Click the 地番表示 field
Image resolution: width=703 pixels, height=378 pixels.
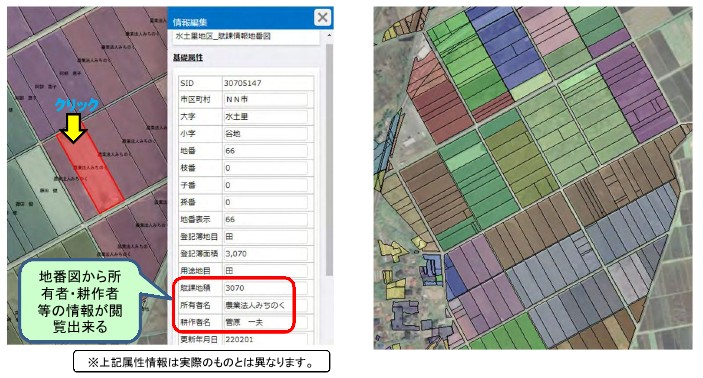(x=265, y=219)
